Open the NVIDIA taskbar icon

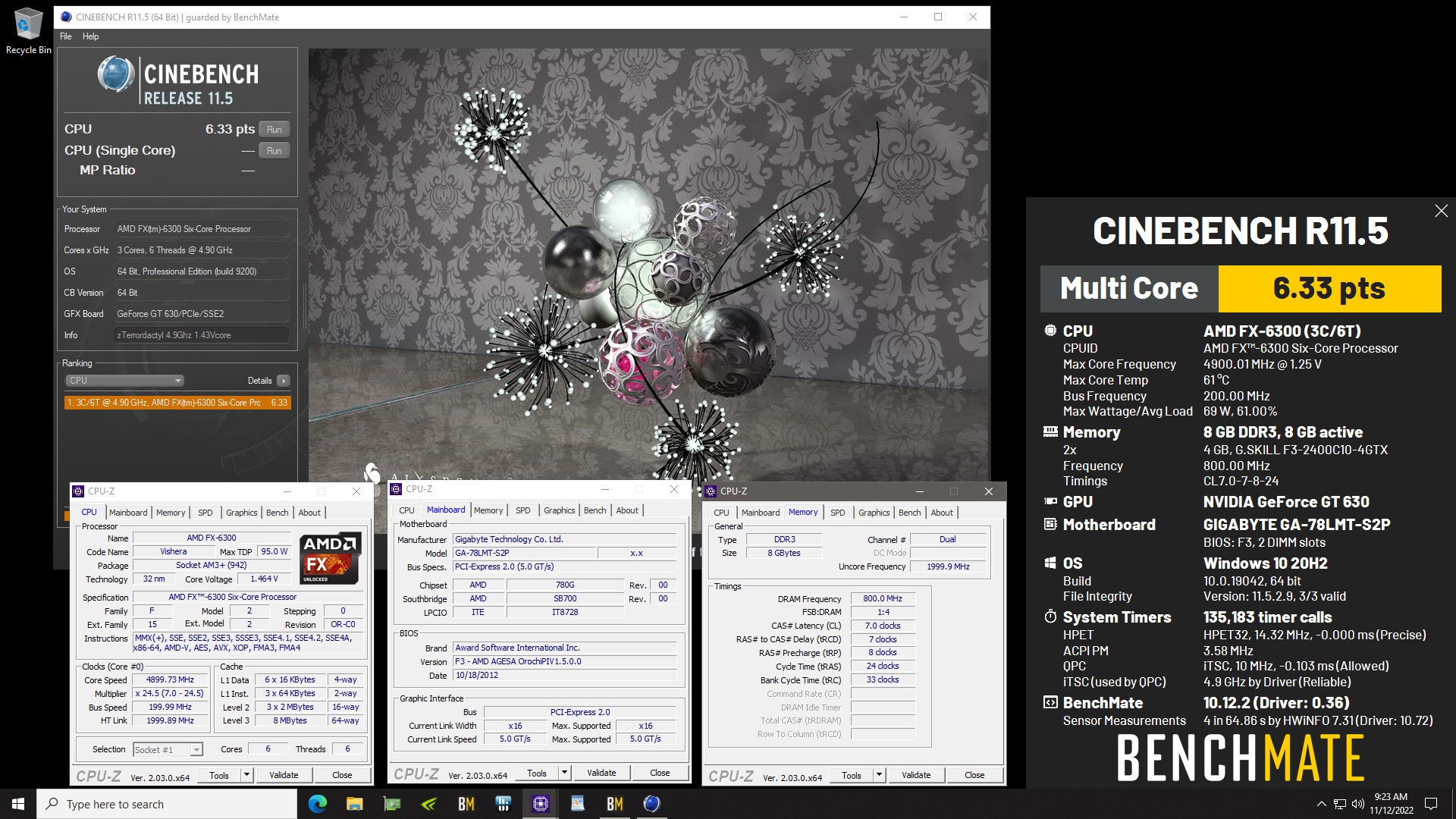pos(428,804)
